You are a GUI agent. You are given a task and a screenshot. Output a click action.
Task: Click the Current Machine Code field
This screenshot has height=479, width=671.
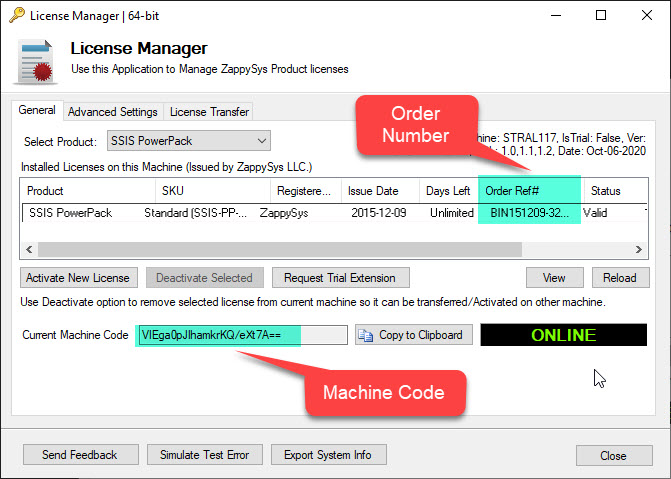click(x=242, y=335)
